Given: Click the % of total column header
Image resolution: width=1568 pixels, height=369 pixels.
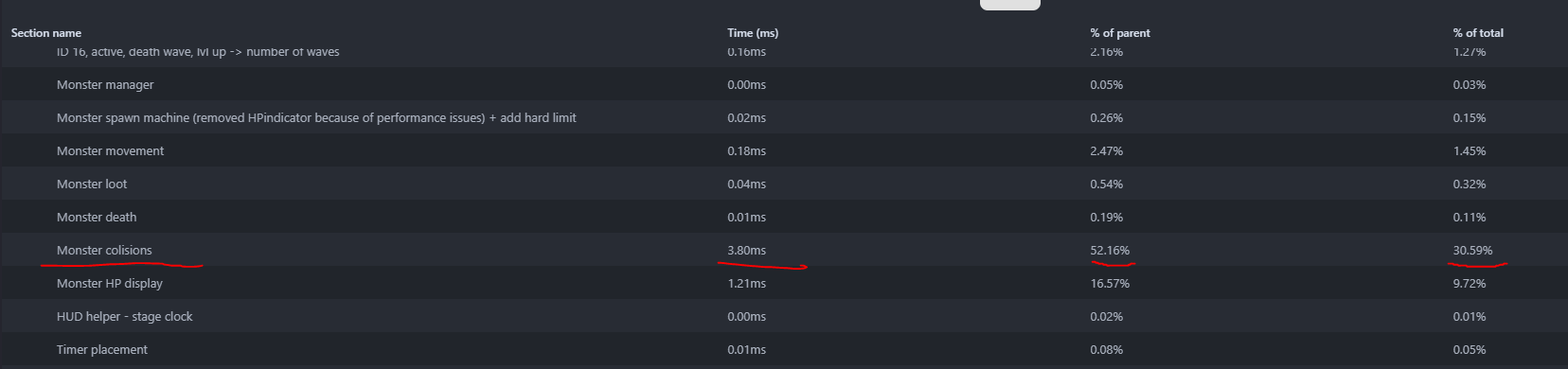Looking at the screenshot, I should pyautogui.click(x=1478, y=33).
